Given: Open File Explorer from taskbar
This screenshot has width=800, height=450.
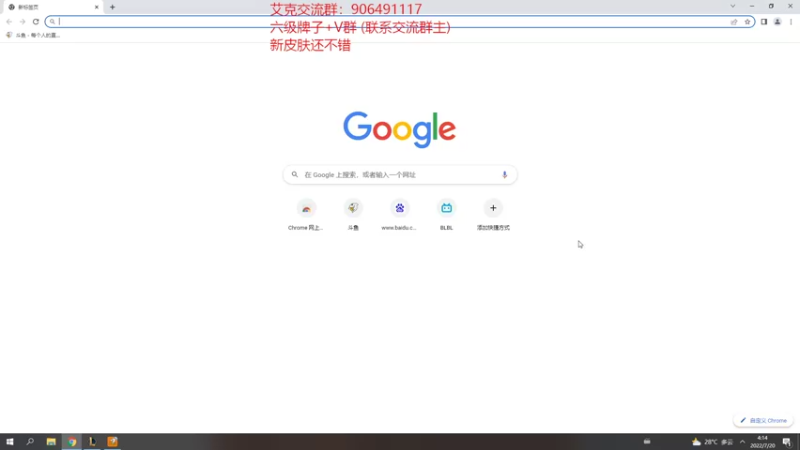Looking at the screenshot, I should [51, 442].
